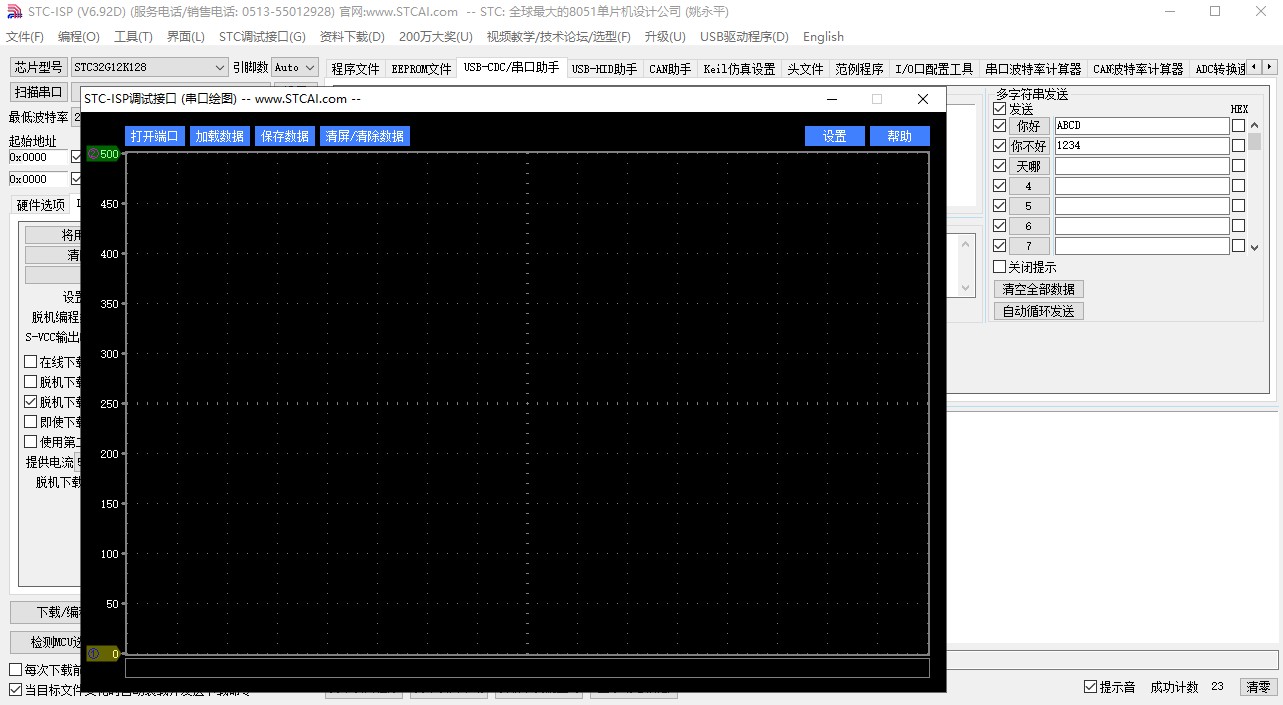The width and height of the screenshot is (1283, 705).
Task: Switch to 串口波特率计算器 tab
Action: click(1033, 69)
